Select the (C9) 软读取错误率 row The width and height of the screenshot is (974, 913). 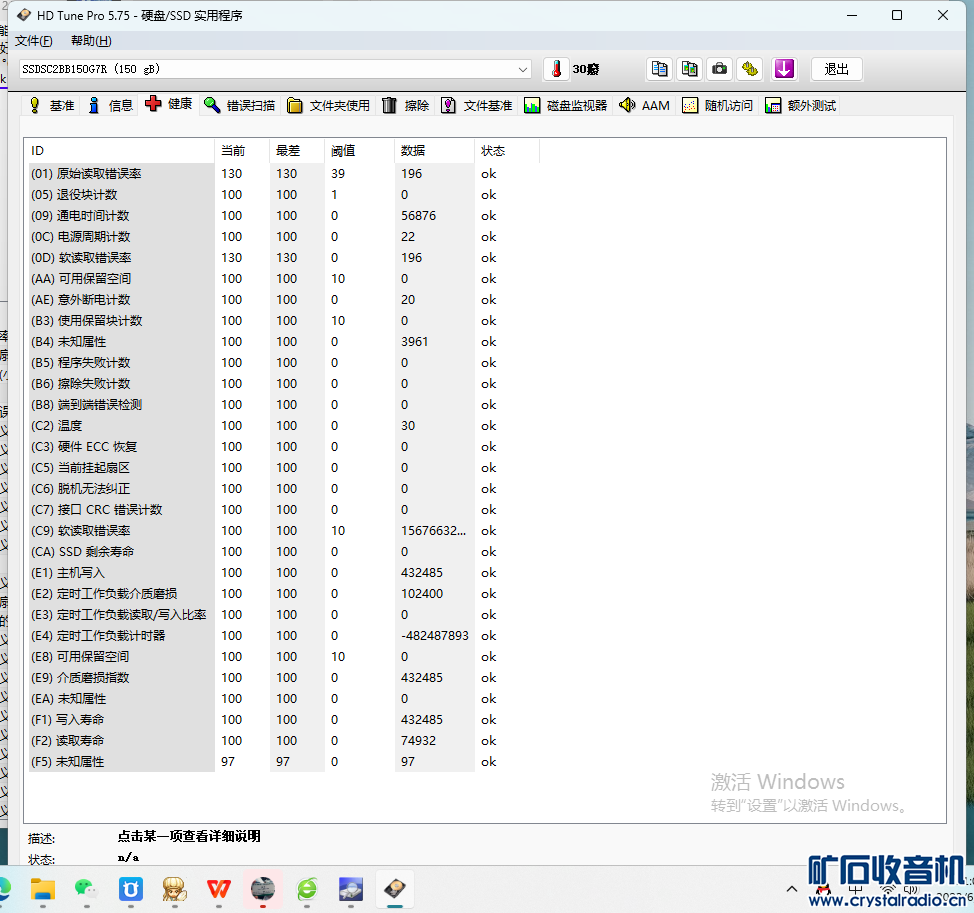pos(284,531)
